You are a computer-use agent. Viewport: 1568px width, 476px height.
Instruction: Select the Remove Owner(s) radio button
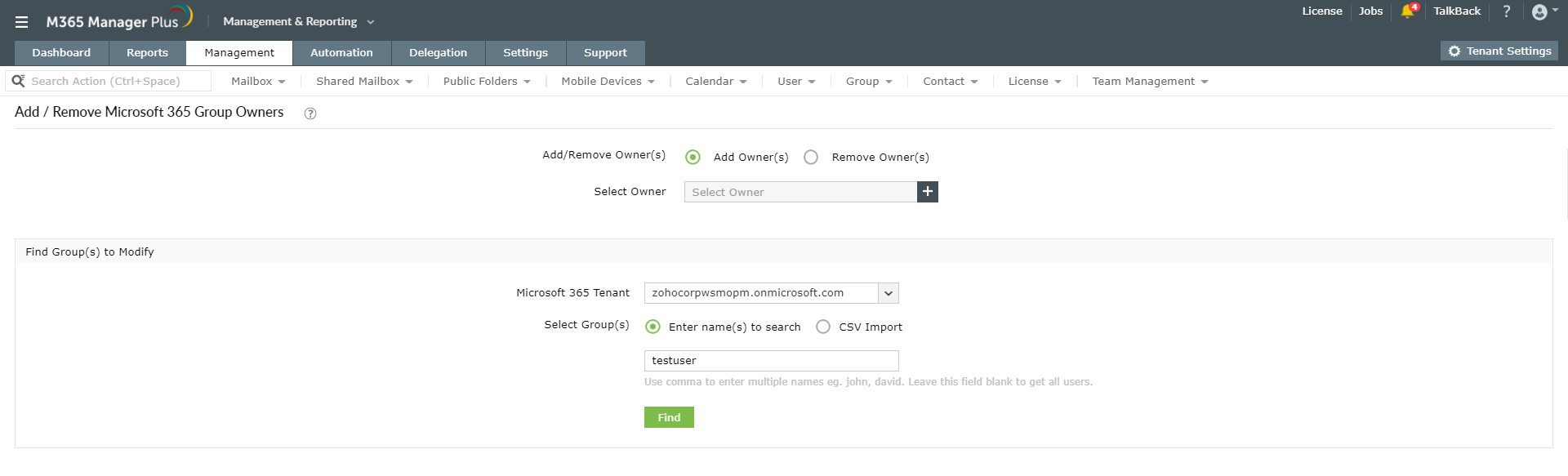[811, 157]
